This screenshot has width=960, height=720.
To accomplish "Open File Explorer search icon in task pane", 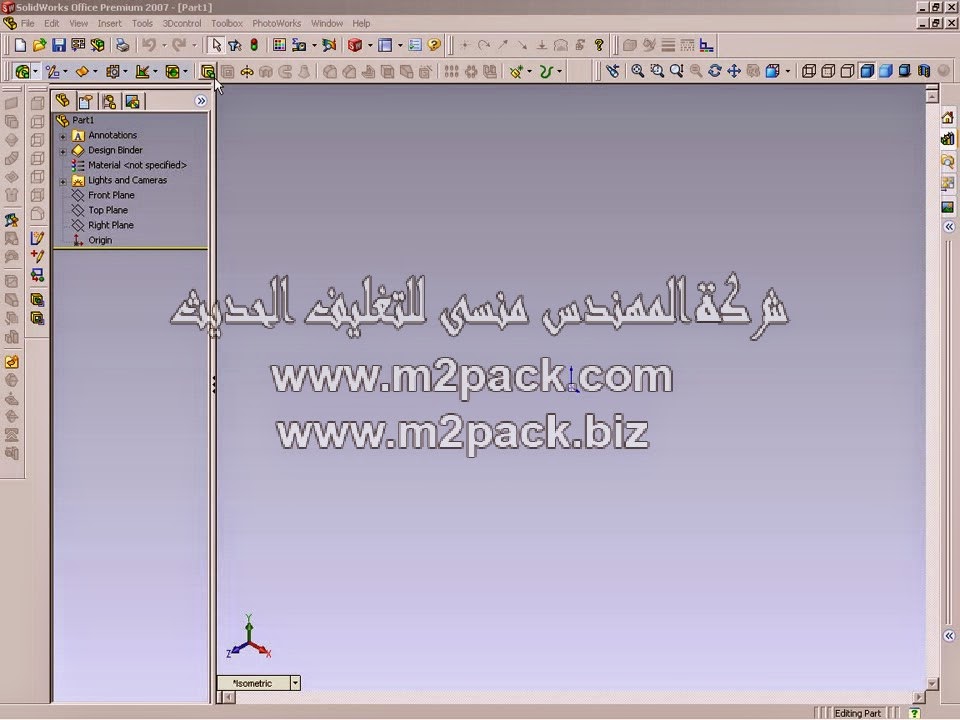I will 948,161.
